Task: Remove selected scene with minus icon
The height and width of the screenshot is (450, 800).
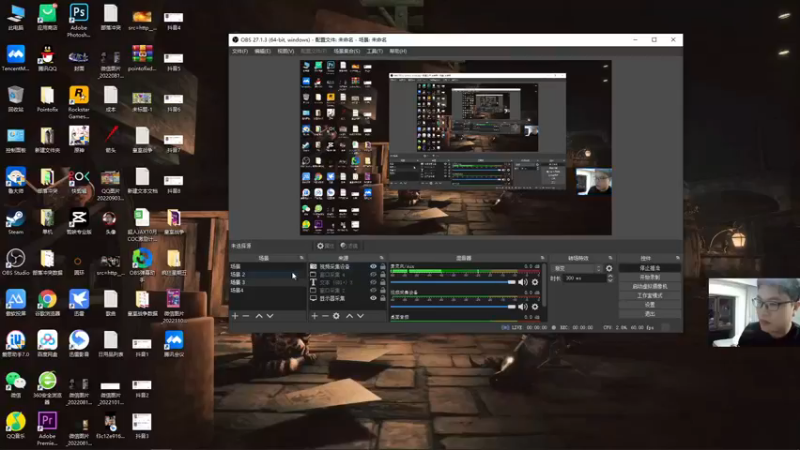Action: coord(246,316)
